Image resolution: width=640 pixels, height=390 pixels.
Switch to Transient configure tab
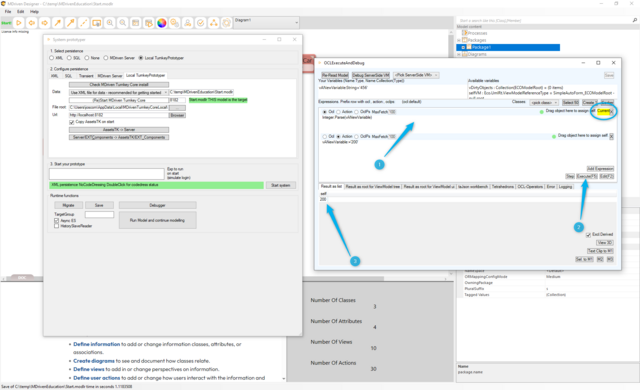(86, 76)
